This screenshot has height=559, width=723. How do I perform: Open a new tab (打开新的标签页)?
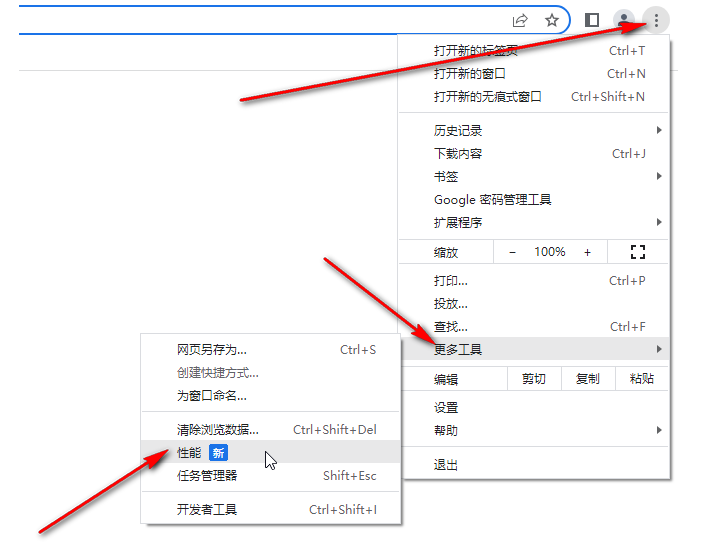pyautogui.click(x=534, y=50)
